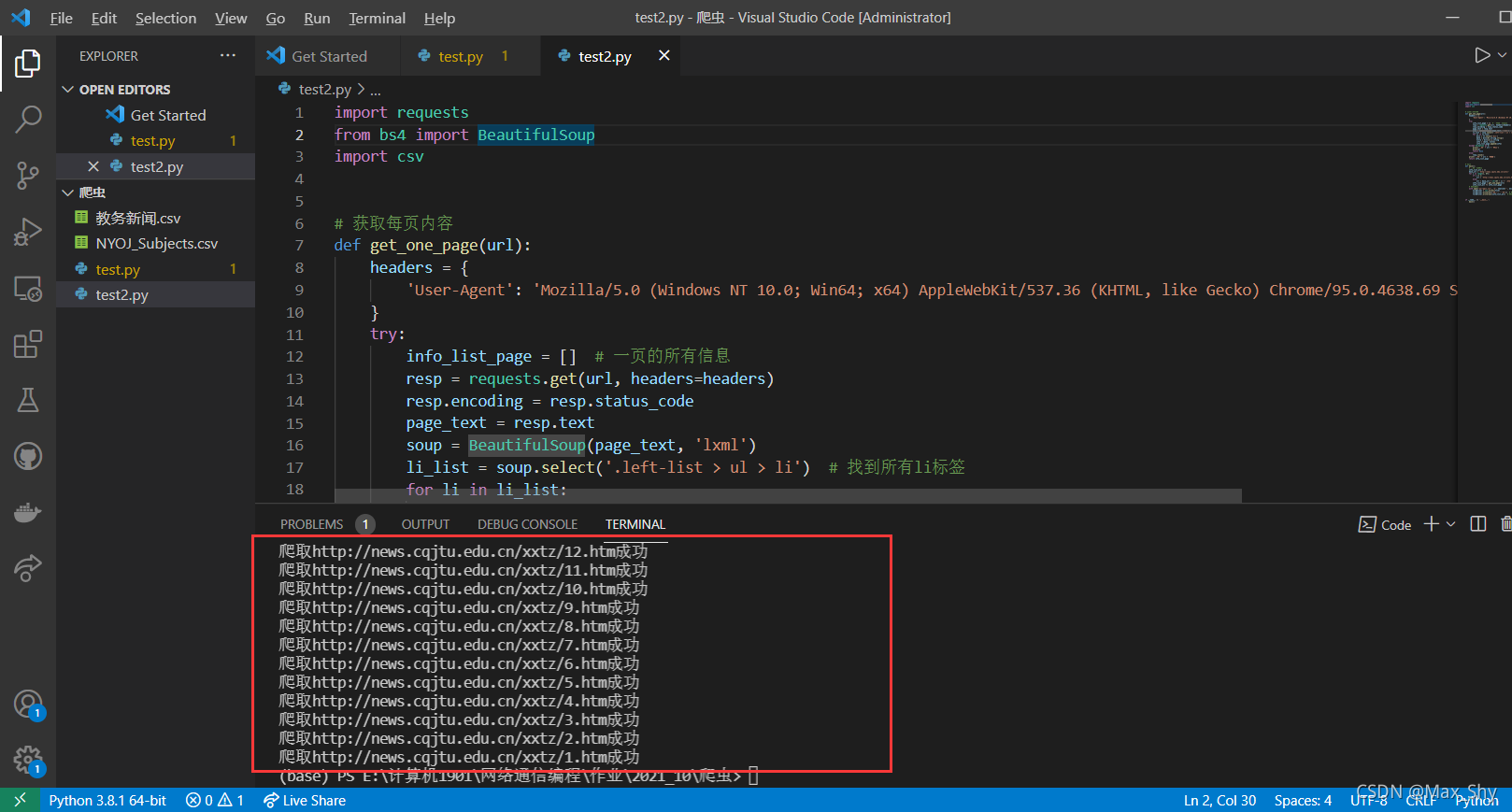This screenshot has height=812, width=1512.
Task: Open the new terminal launch profile dropdown
Action: coord(1450,524)
